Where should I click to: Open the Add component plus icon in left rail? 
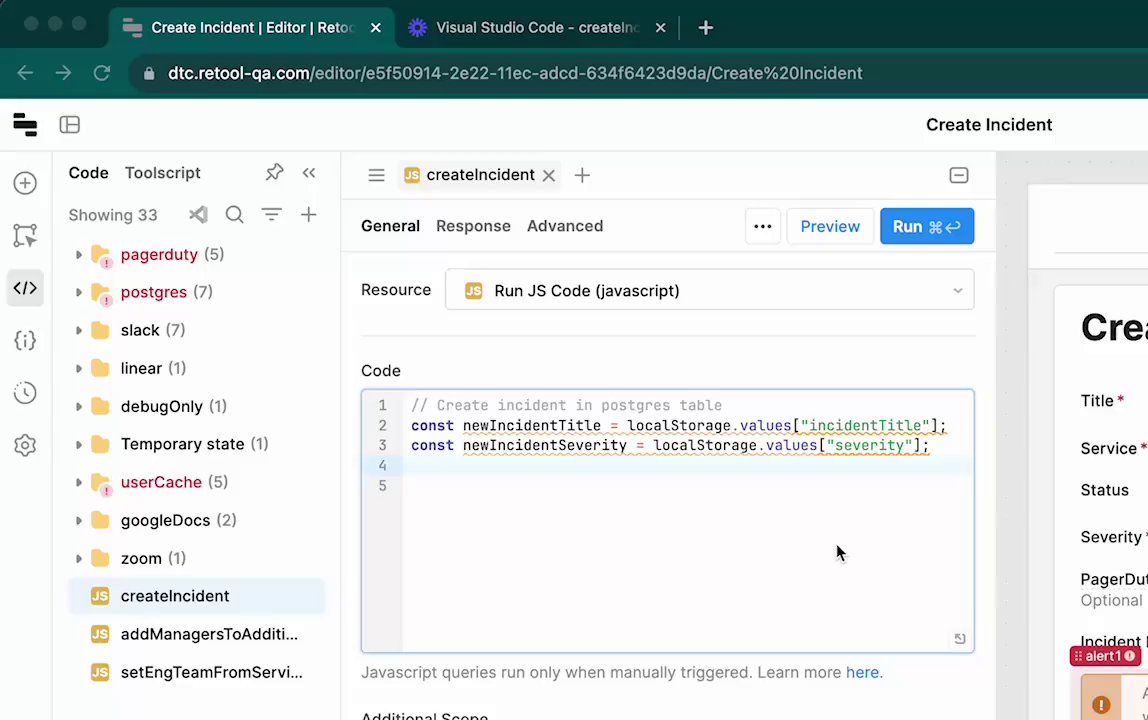[x=25, y=183]
